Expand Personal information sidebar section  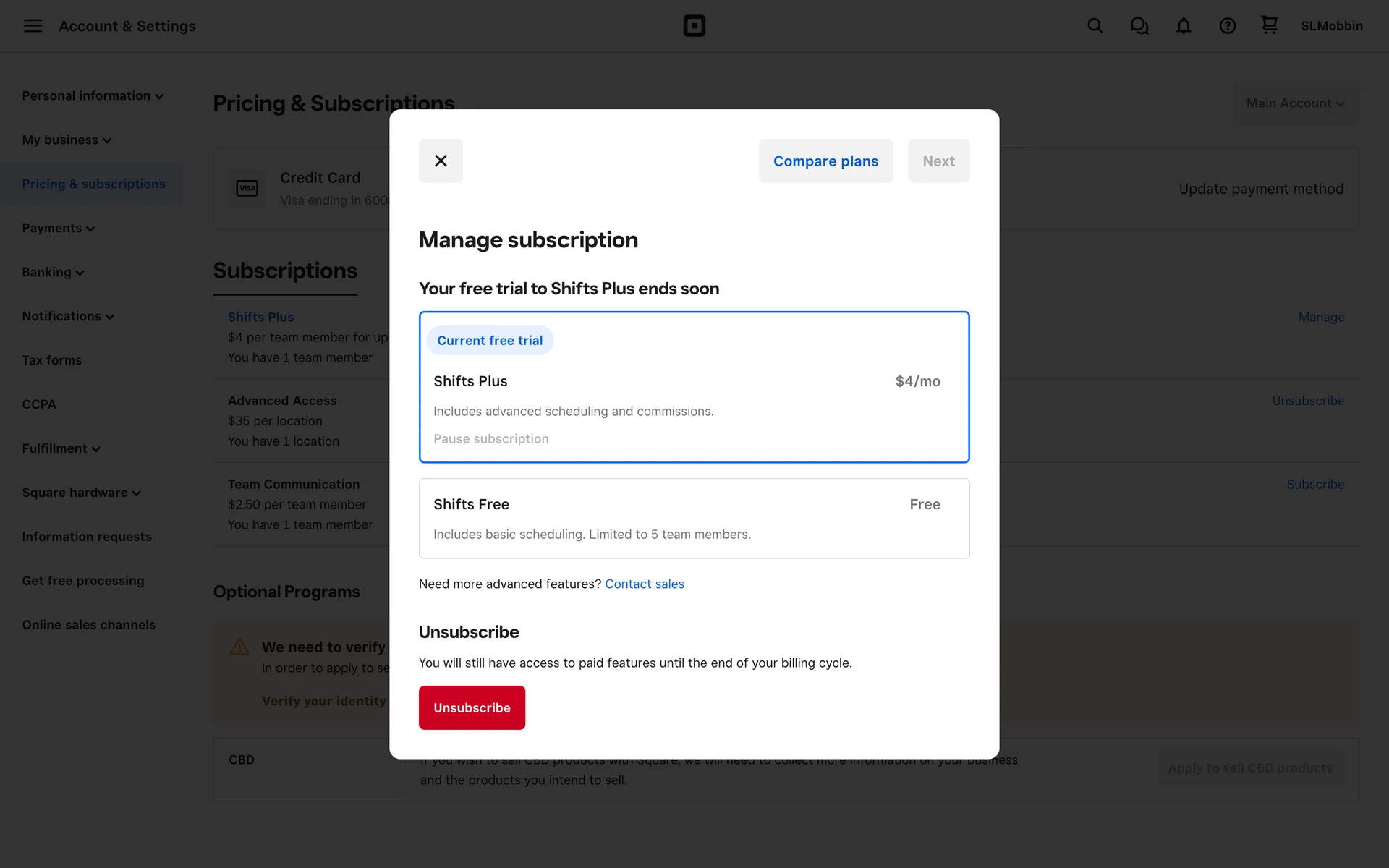[93, 96]
